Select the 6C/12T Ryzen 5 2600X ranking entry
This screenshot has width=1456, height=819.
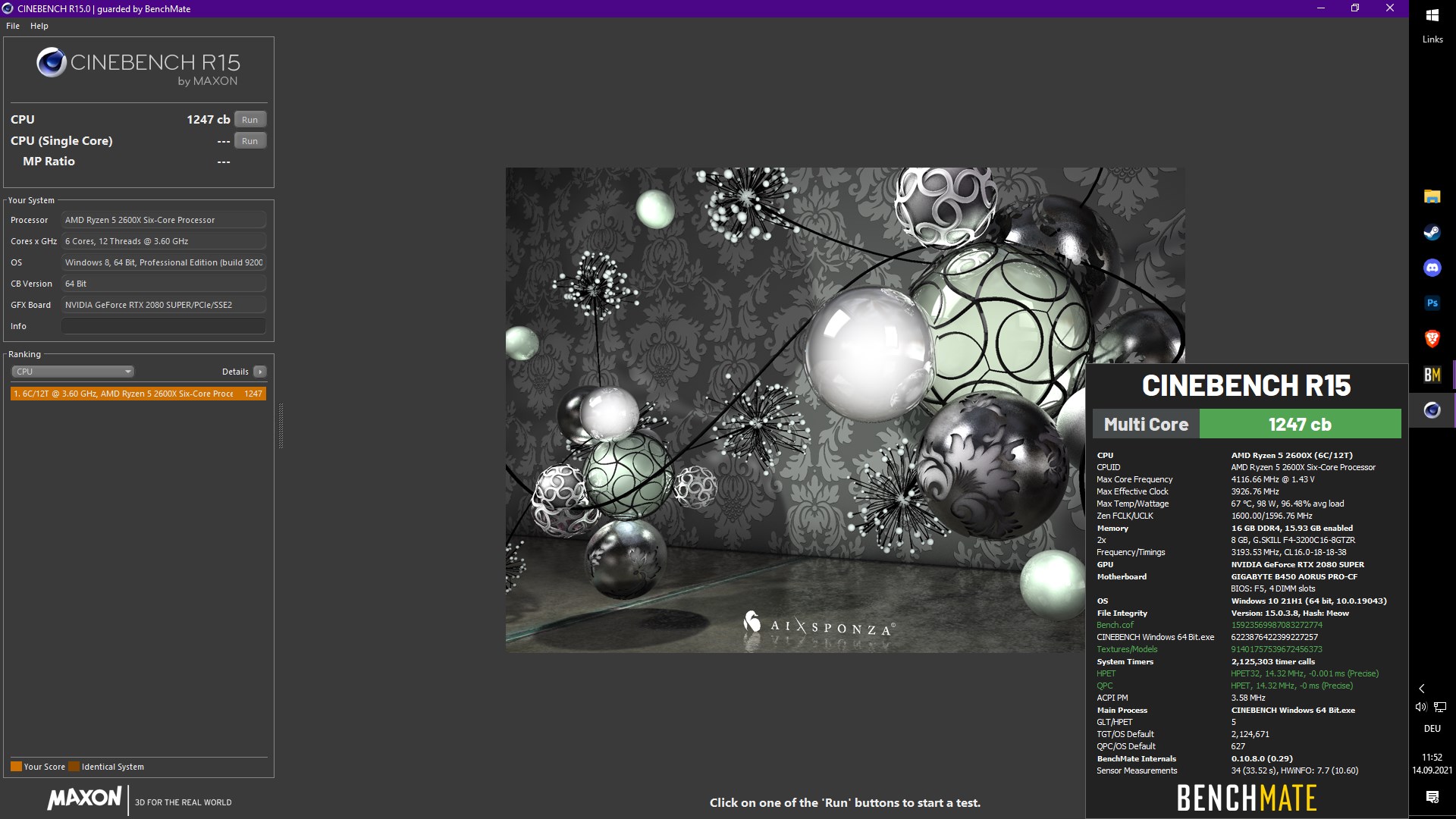138,394
